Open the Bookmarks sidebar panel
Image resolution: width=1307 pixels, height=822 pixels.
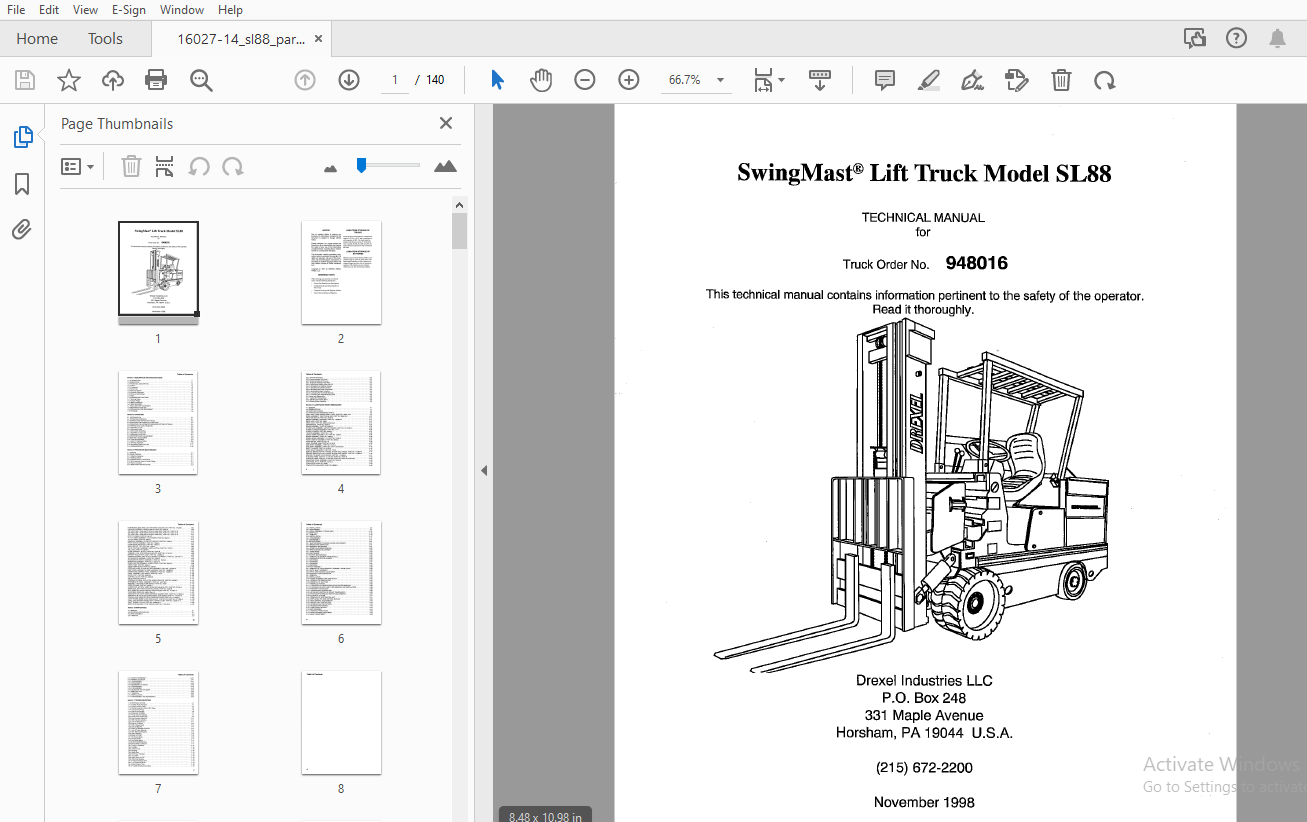(x=22, y=184)
